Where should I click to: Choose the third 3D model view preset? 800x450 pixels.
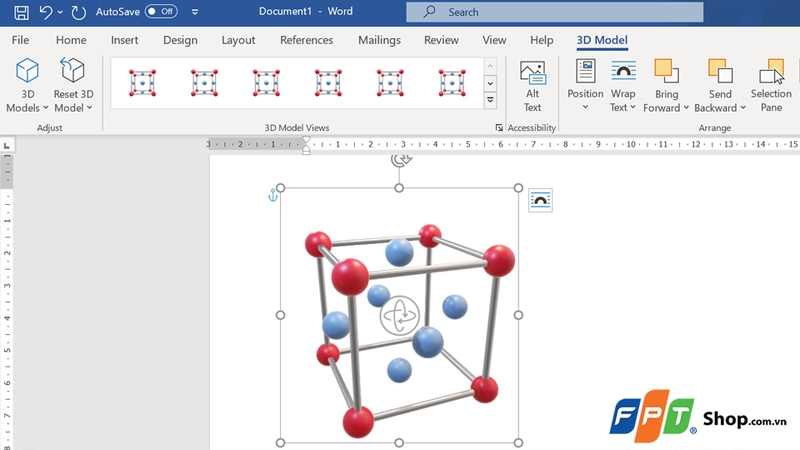tap(266, 83)
